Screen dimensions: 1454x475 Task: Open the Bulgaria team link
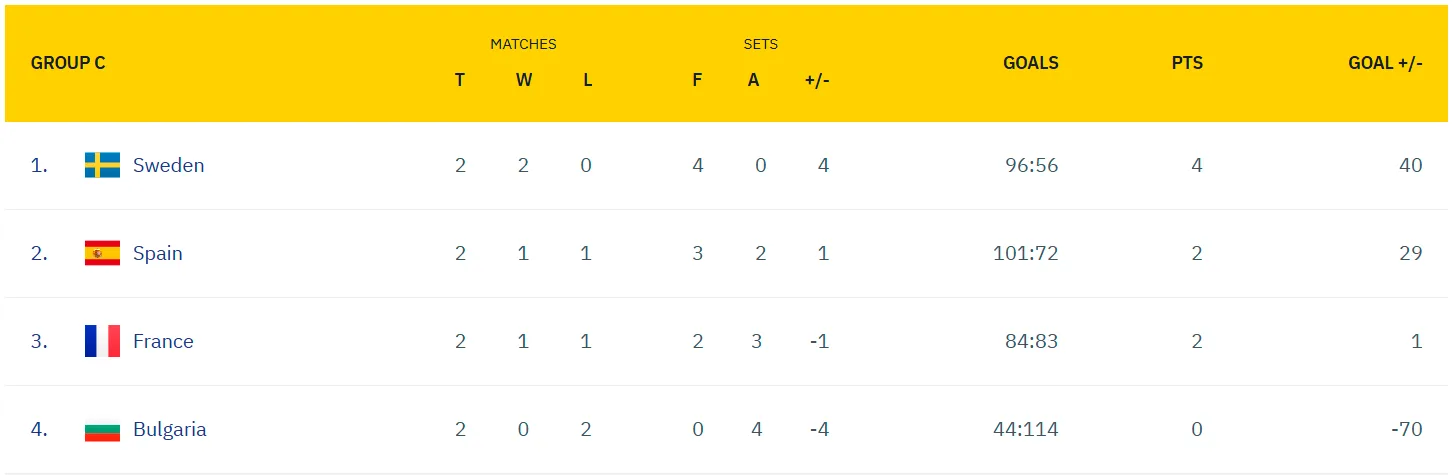169,429
